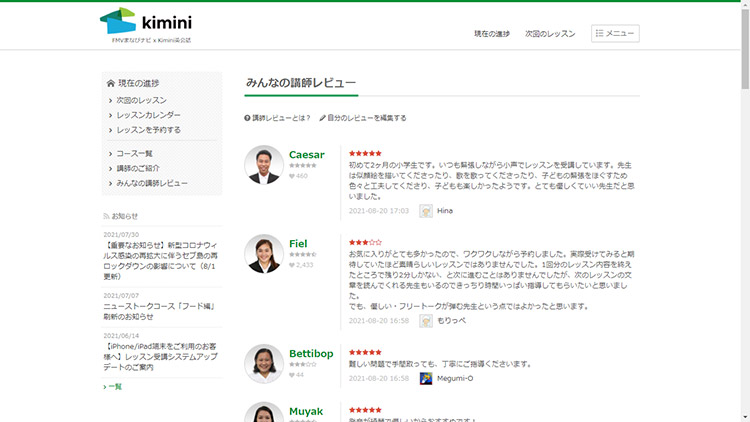Open 現在の進捗 in top navigation
Viewport: 750px width, 422px height.
point(492,33)
